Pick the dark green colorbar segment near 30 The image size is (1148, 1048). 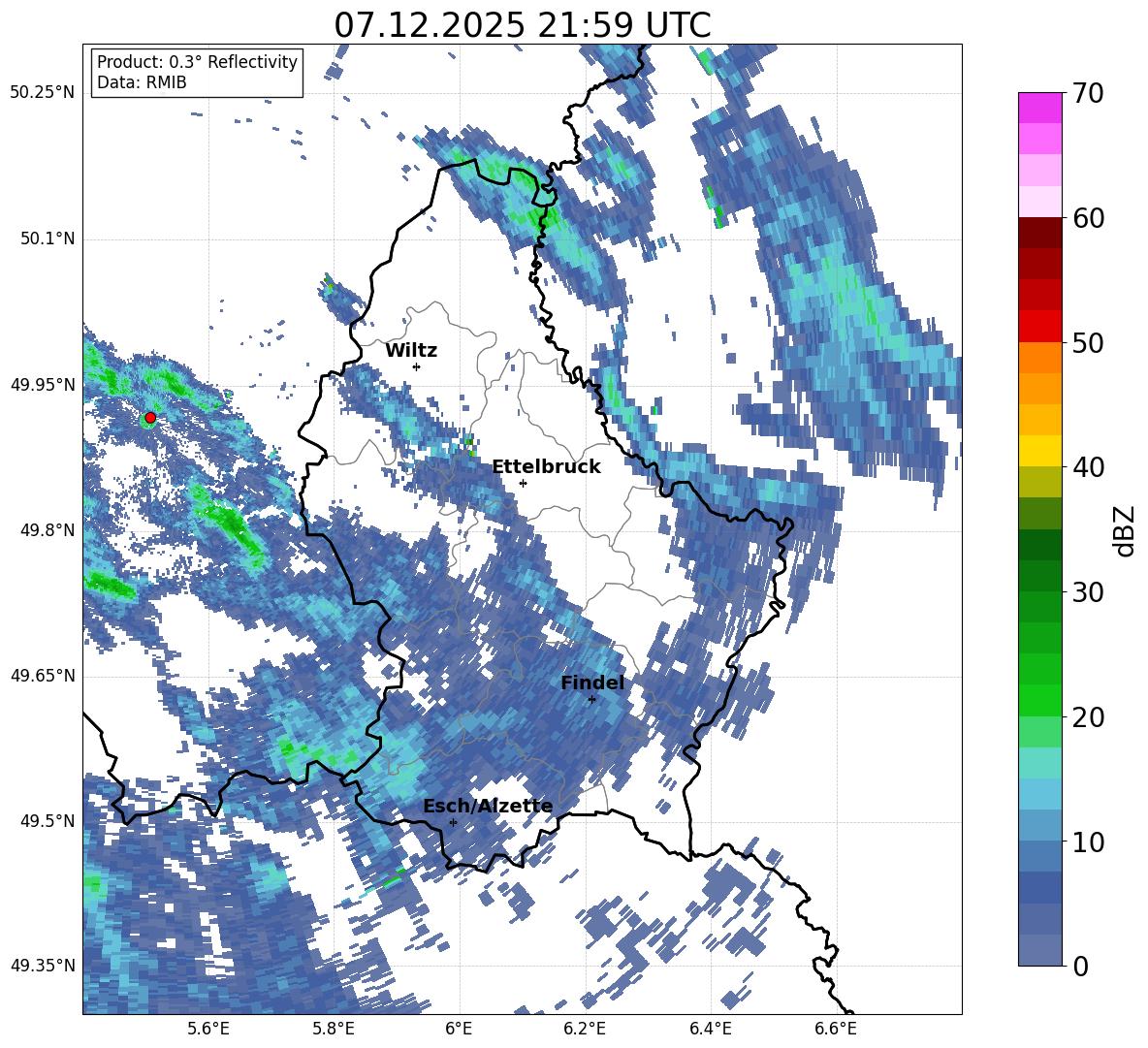(1039, 576)
